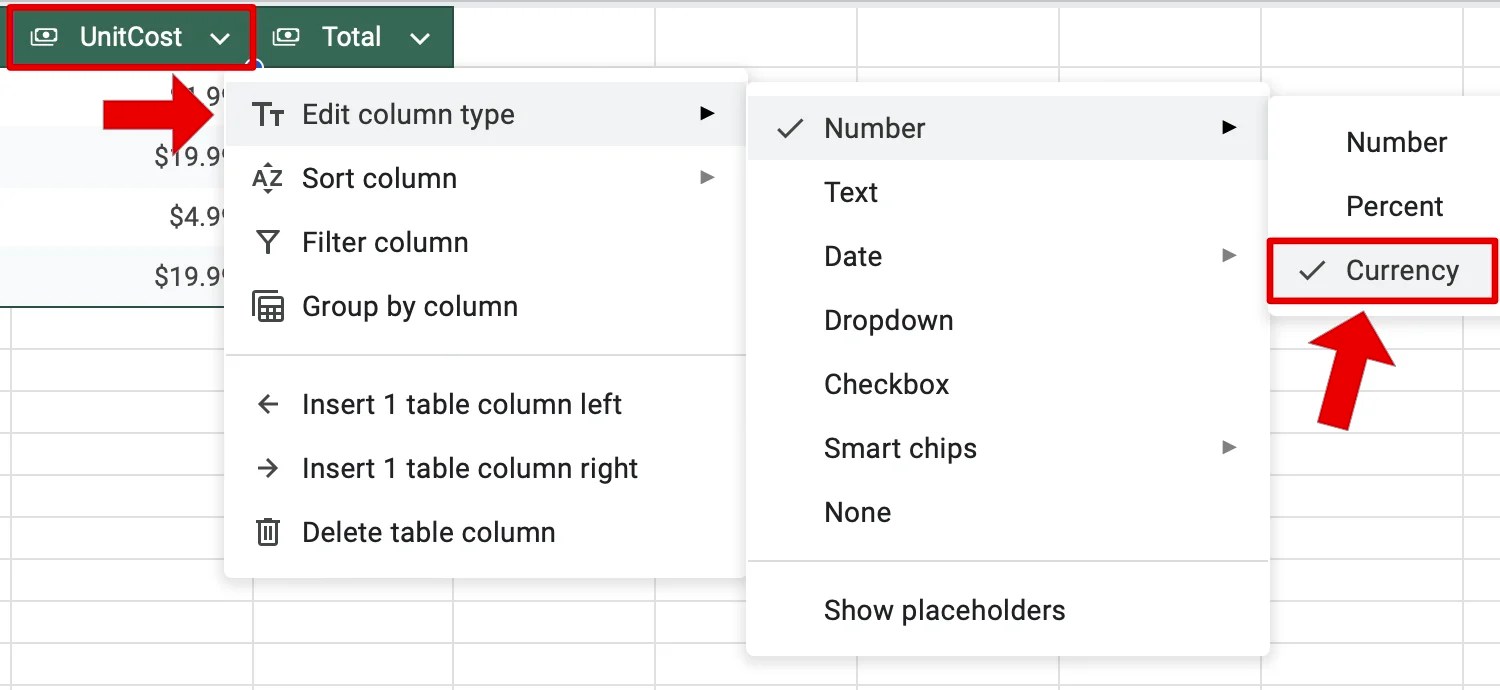Click the grid icon beside Group by column
The width and height of the screenshot is (1500, 690).
pyautogui.click(x=267, y=306)
